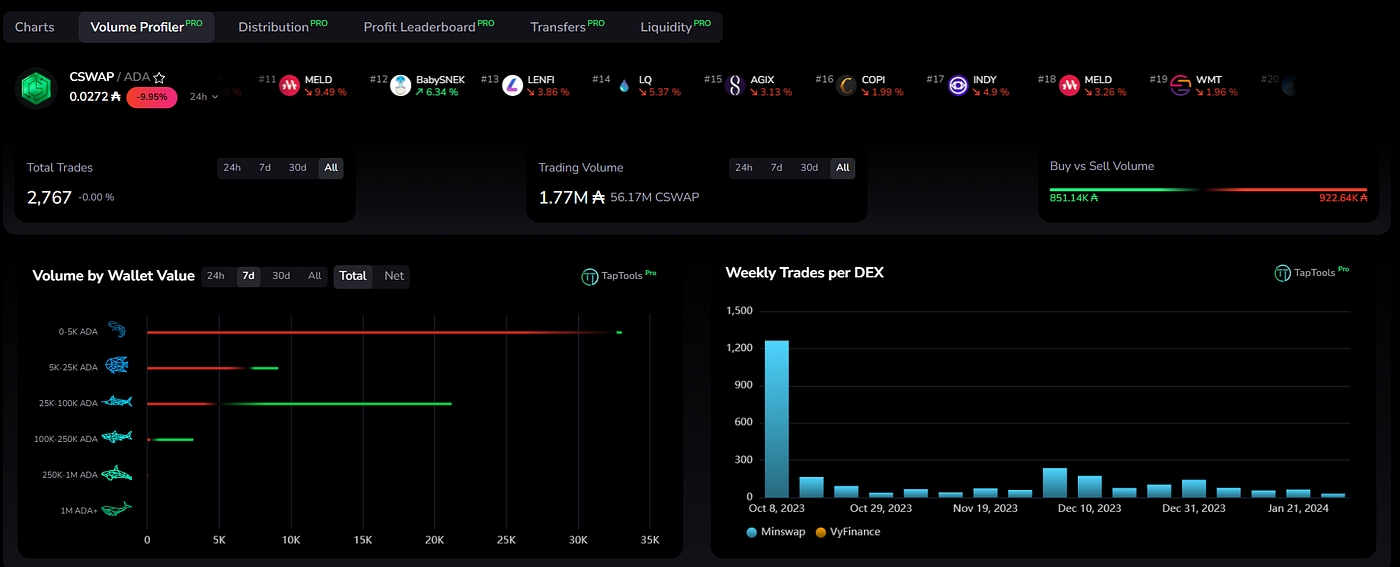Click the LENFI token logo
Image resolution: width=1400 pixels, height=567 pixels.
coord(512,86)
